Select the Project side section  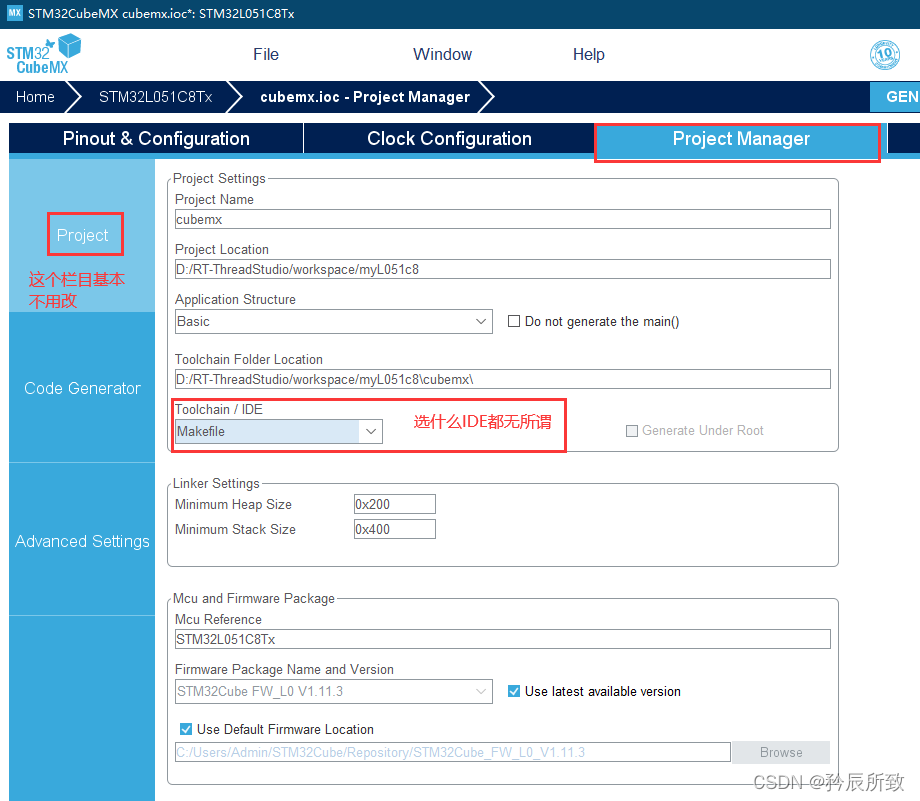(83, 235)
